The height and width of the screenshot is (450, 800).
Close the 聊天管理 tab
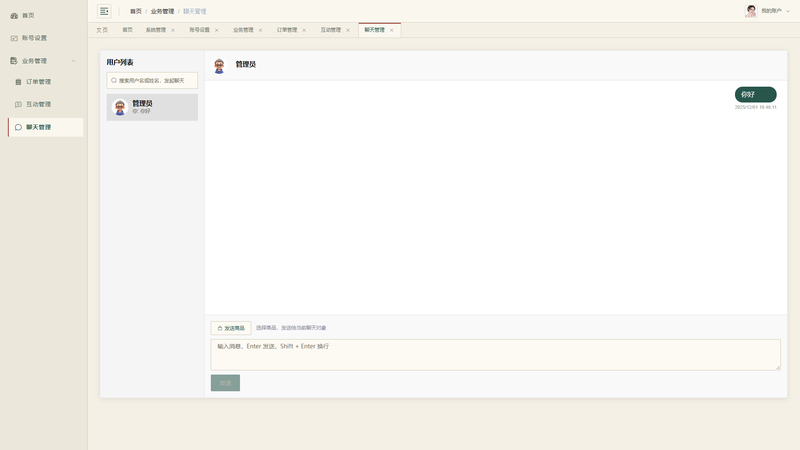tap(392, 30)
